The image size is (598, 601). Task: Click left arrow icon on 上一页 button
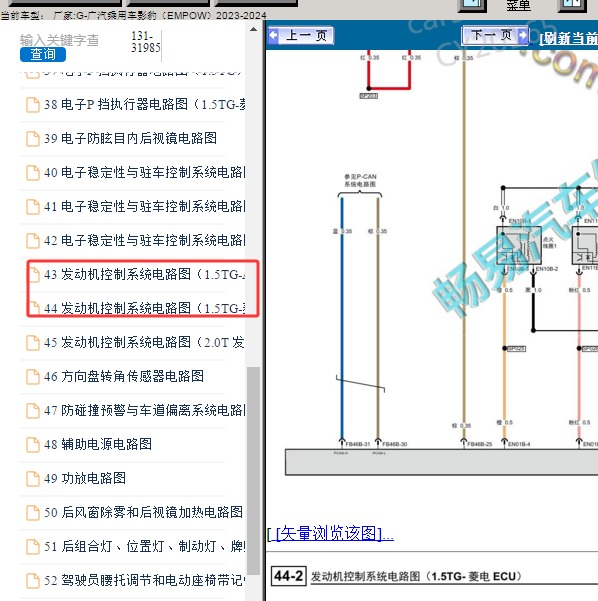pyautogui.click(x=274, y=35)
